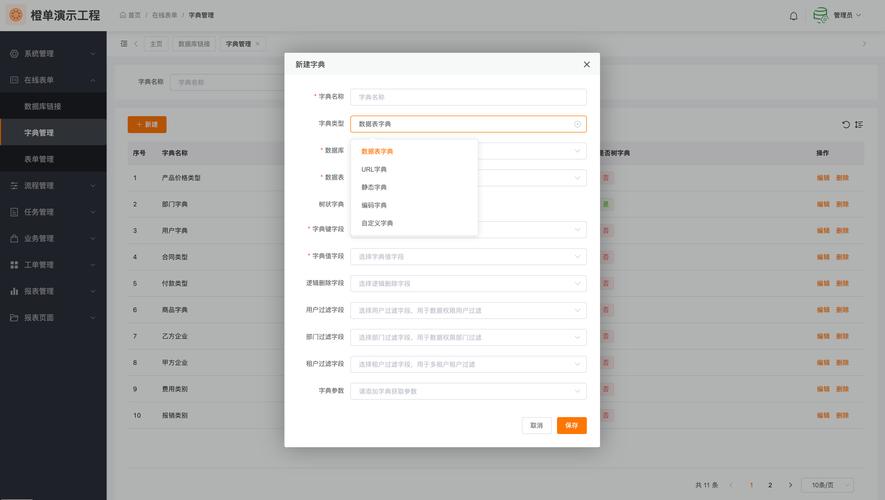Expand the 报表管理 sidebar menu
885x500 pixels.
93,291
